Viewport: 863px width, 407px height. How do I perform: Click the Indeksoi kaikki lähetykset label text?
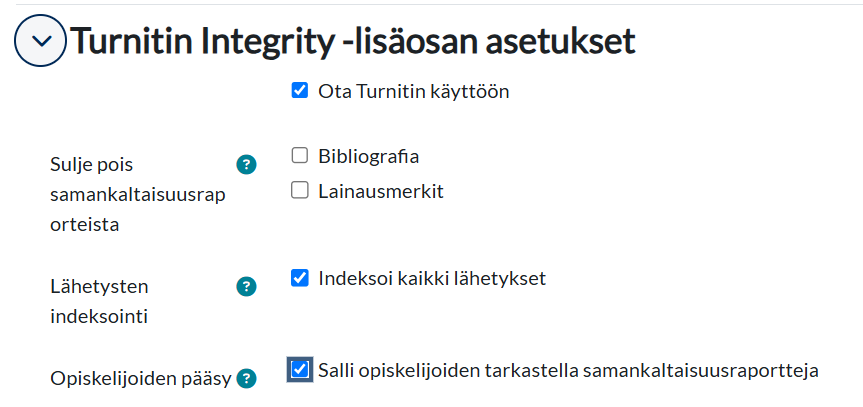[432, 278]
